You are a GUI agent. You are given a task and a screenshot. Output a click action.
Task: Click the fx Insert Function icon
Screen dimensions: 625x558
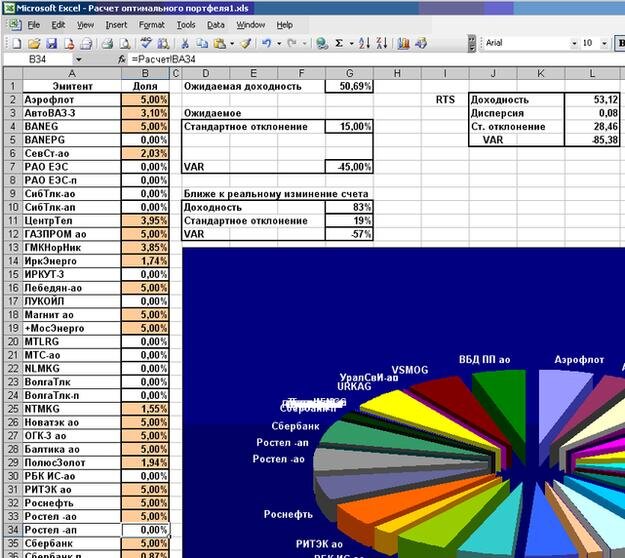click(122, 59)
